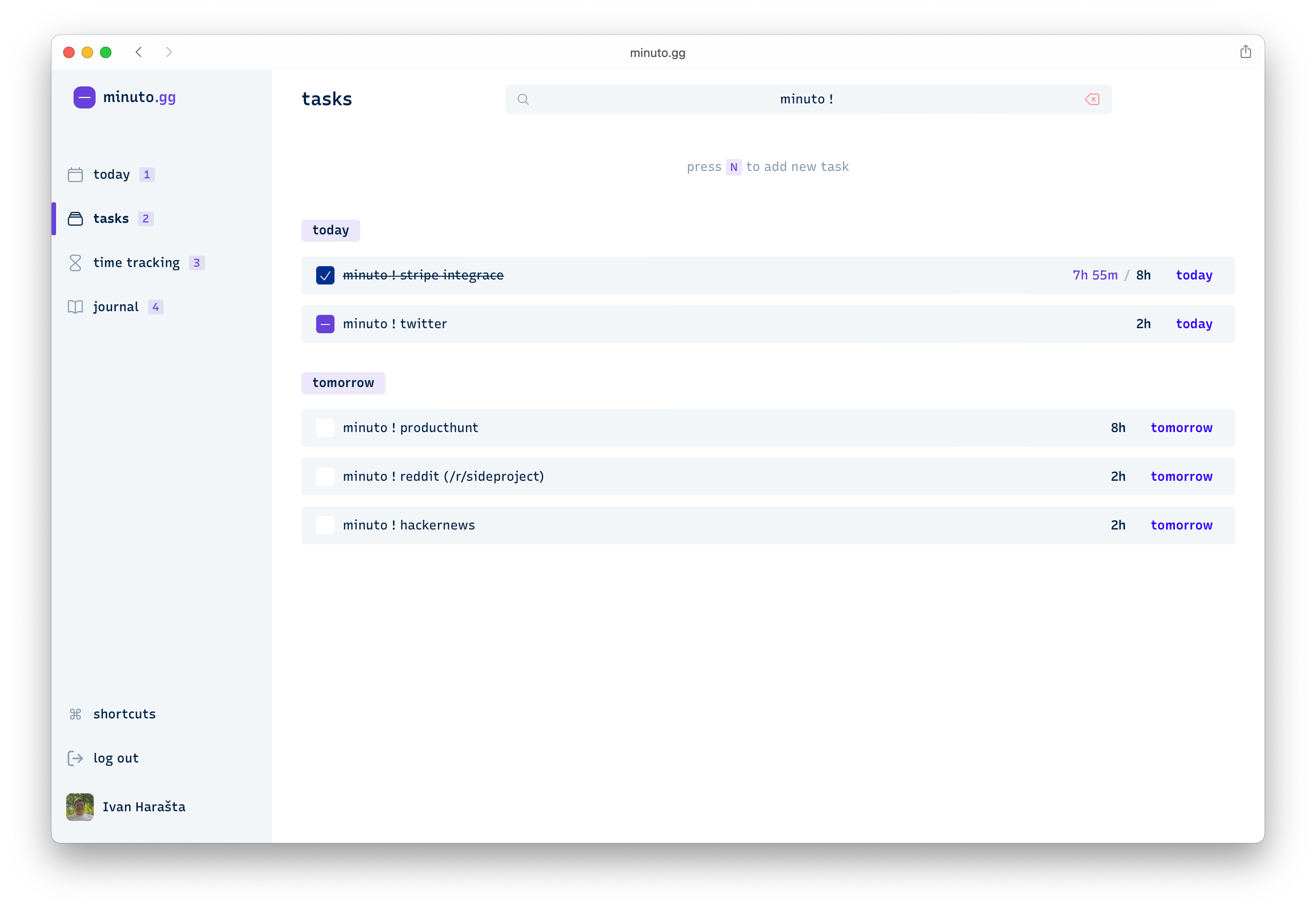Check the reddit sideproject task checkbox
Viewport: 1316px width, 911px height.
(x=325, y=477)
